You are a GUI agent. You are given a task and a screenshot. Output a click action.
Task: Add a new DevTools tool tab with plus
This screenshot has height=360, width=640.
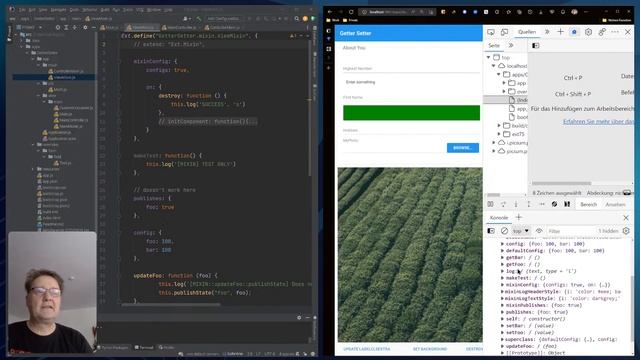click(x=560, y=32)
